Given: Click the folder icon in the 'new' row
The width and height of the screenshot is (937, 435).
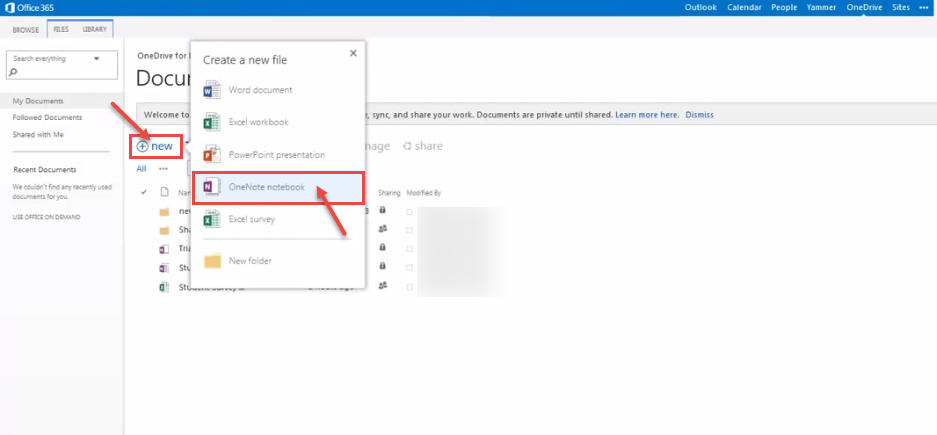Looking at the screenshot, I should tap(164, 212).
